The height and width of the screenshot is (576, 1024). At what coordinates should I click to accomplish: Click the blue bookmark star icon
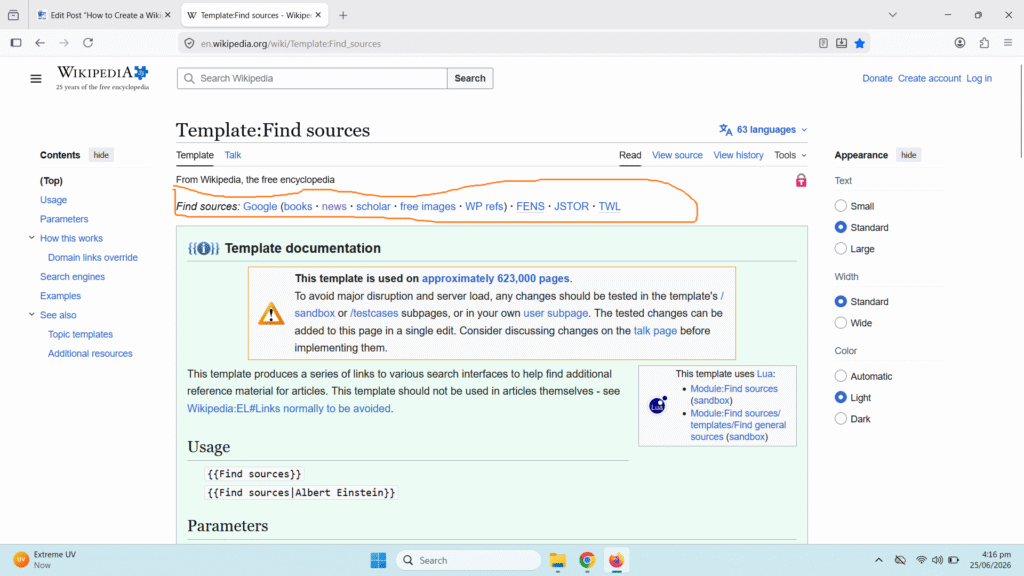[x=859, y=43]
